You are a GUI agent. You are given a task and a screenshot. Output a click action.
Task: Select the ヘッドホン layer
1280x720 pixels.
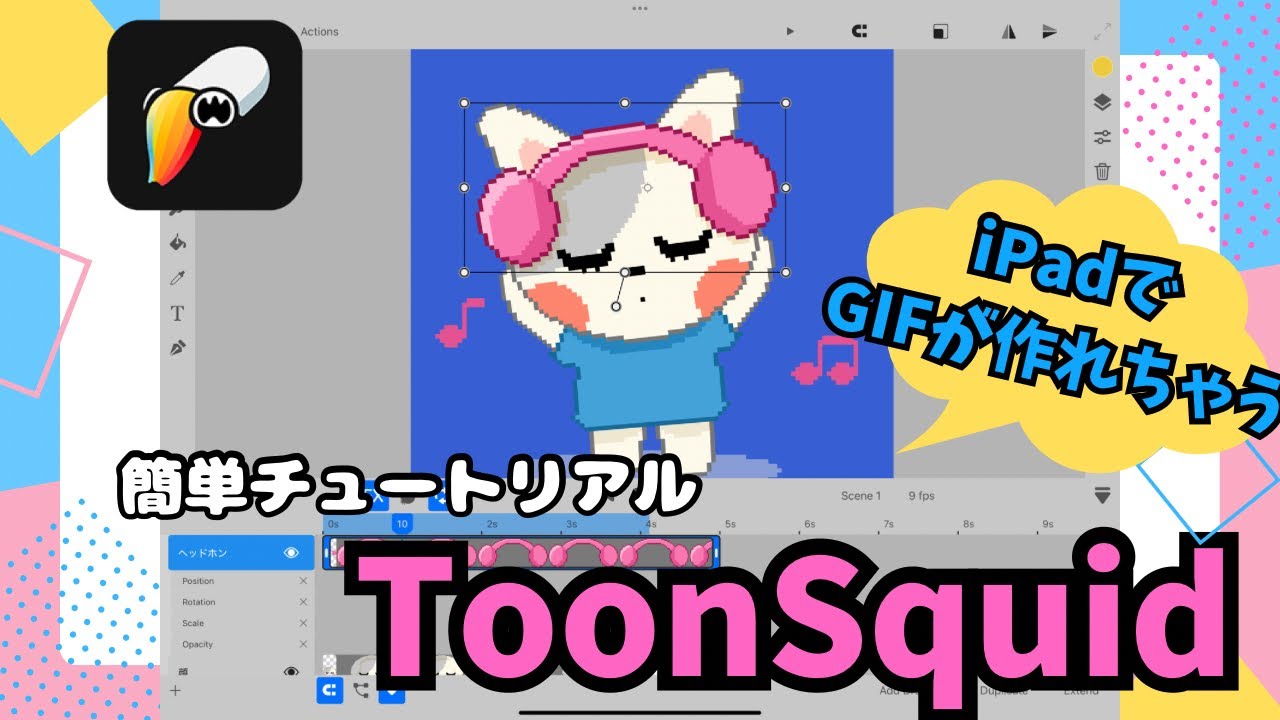tap(241, 552)
